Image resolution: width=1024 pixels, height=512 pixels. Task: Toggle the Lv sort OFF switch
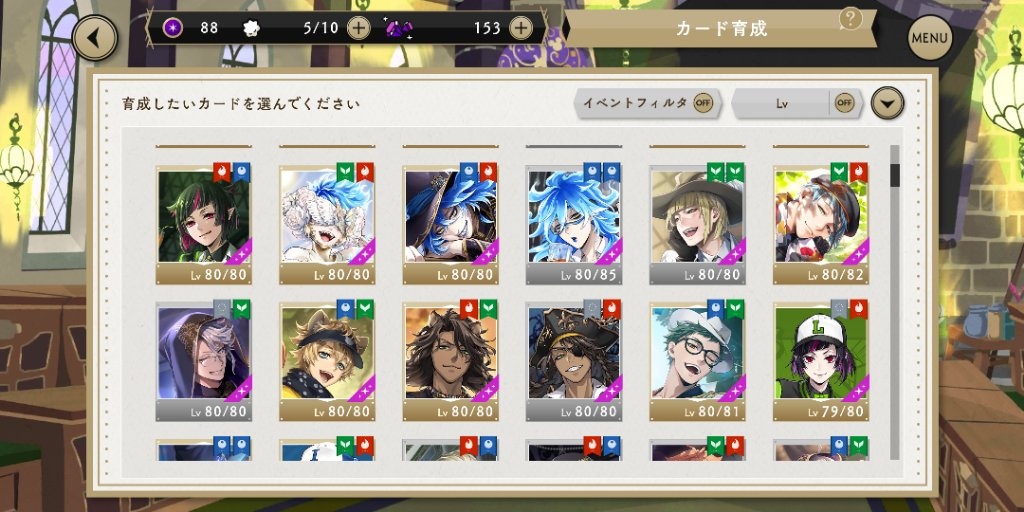pos(844,103)
